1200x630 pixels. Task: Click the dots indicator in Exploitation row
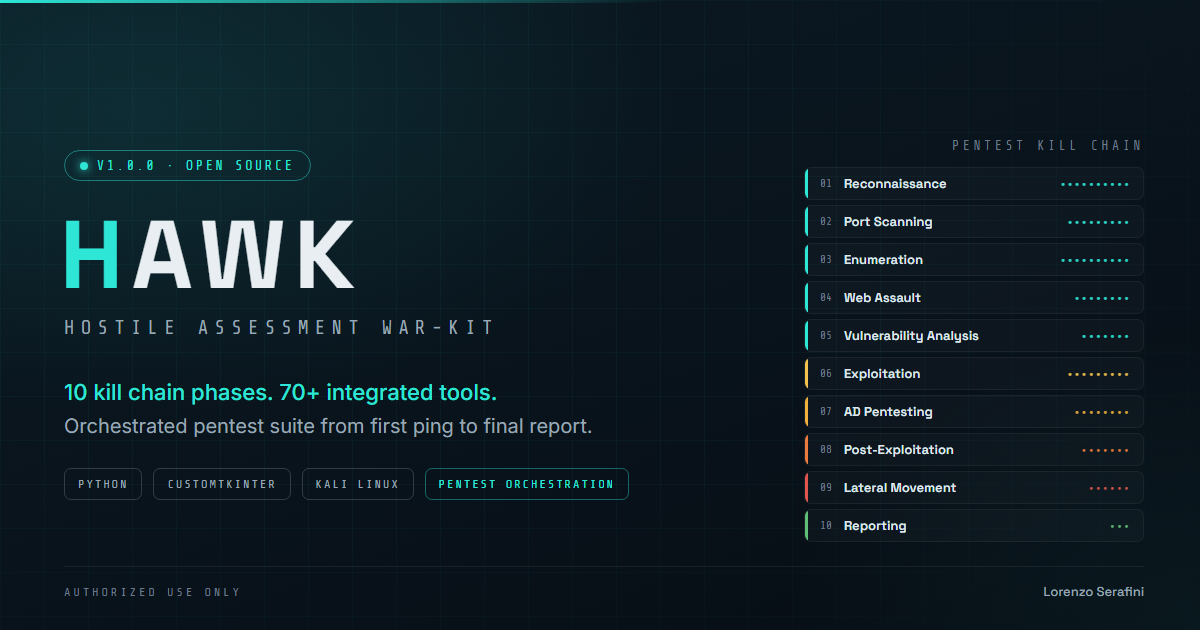[1098, 374]
